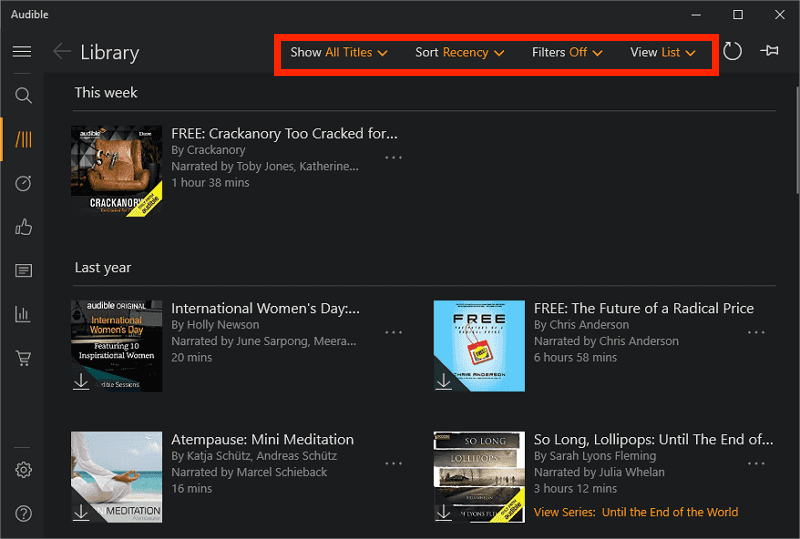Open the hamburger navigation menu

[x=22, y=52]
